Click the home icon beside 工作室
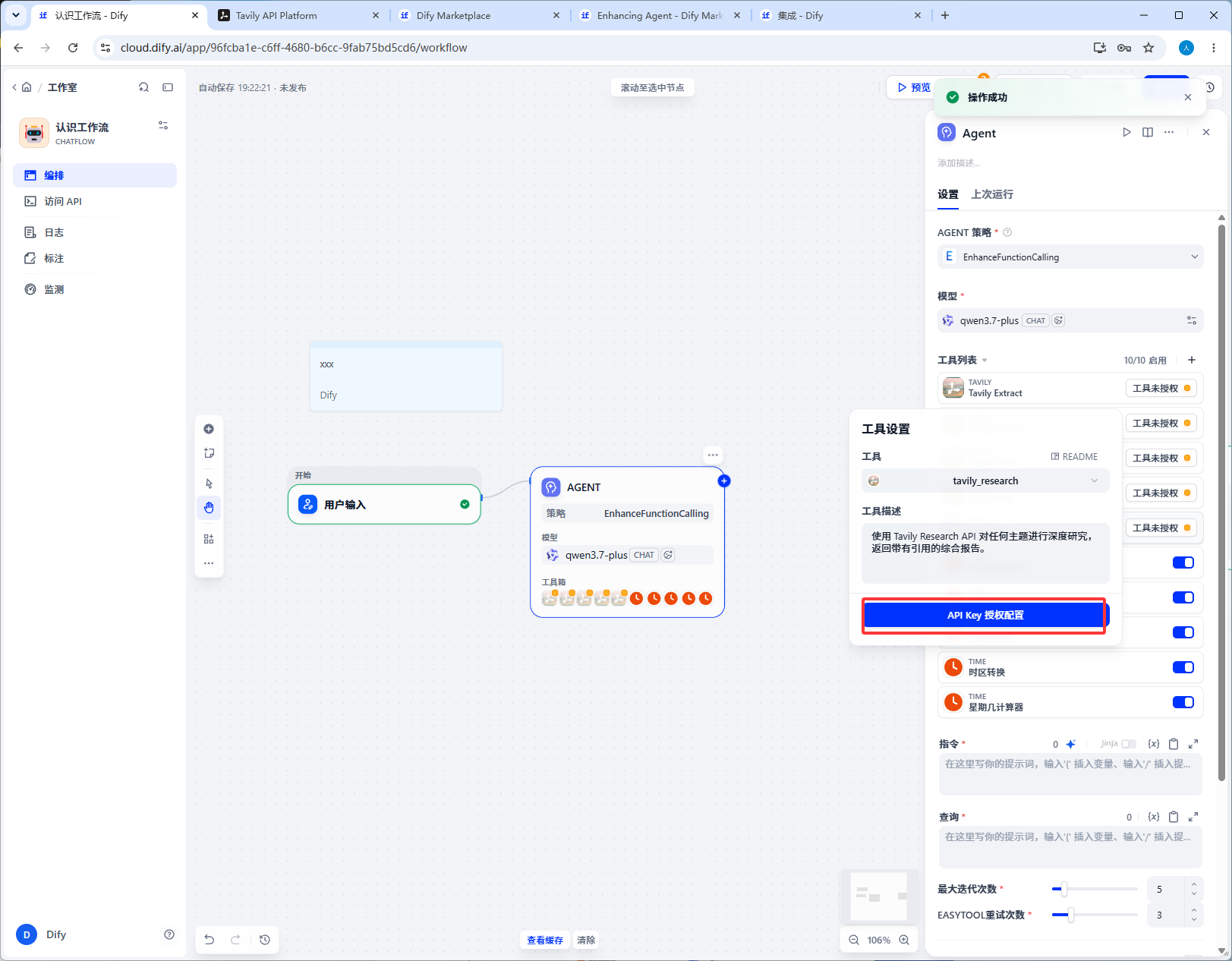 point(27,87)
